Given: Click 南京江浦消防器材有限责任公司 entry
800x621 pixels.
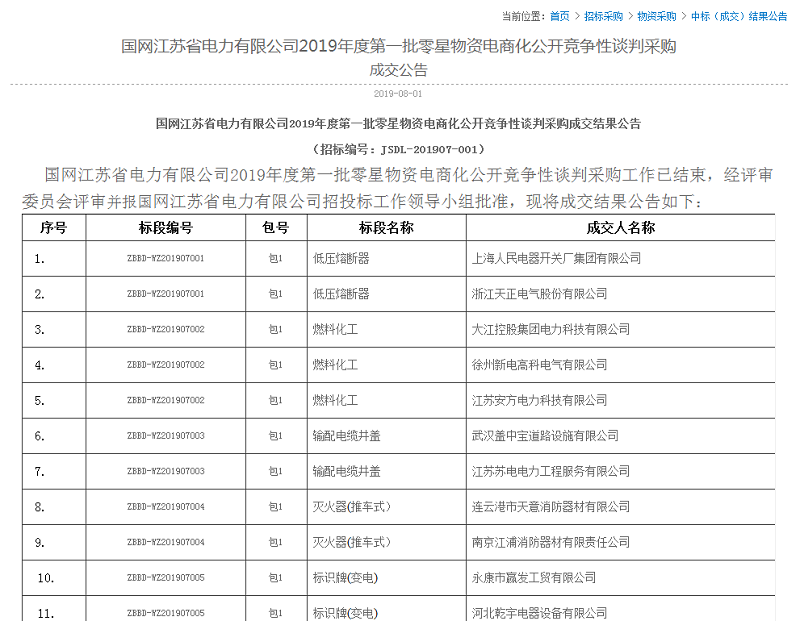Looking at the screenshot, I should pos(550,542).
